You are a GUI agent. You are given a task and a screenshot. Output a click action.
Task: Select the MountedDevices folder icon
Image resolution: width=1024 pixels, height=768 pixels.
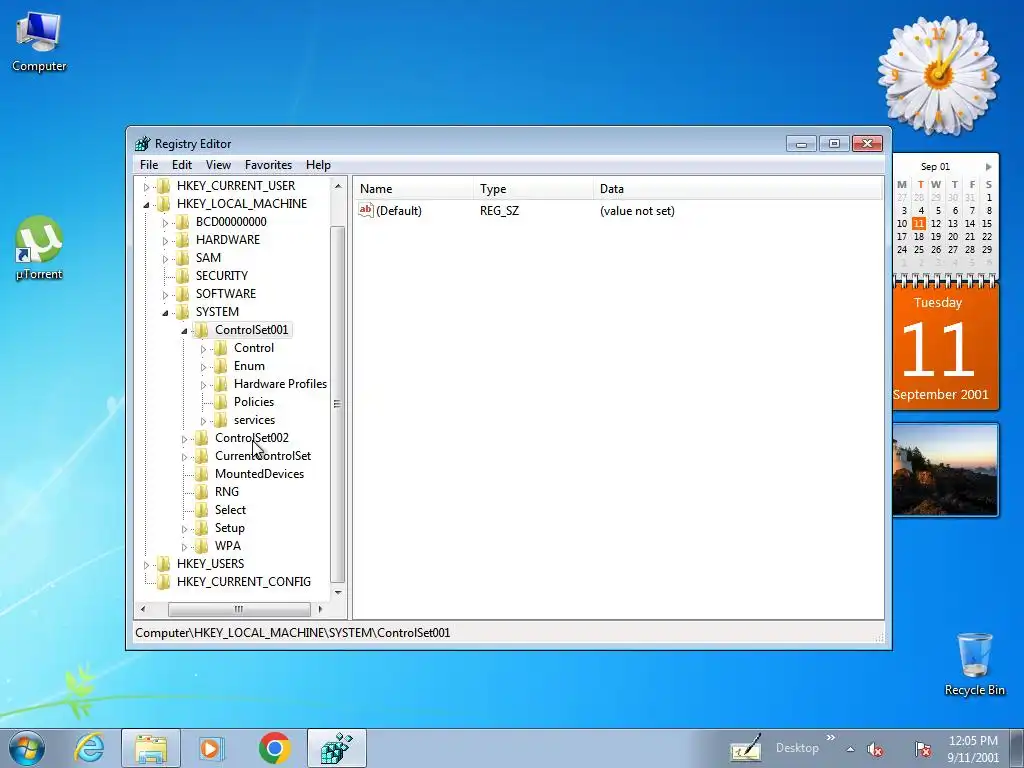point(202,473)
